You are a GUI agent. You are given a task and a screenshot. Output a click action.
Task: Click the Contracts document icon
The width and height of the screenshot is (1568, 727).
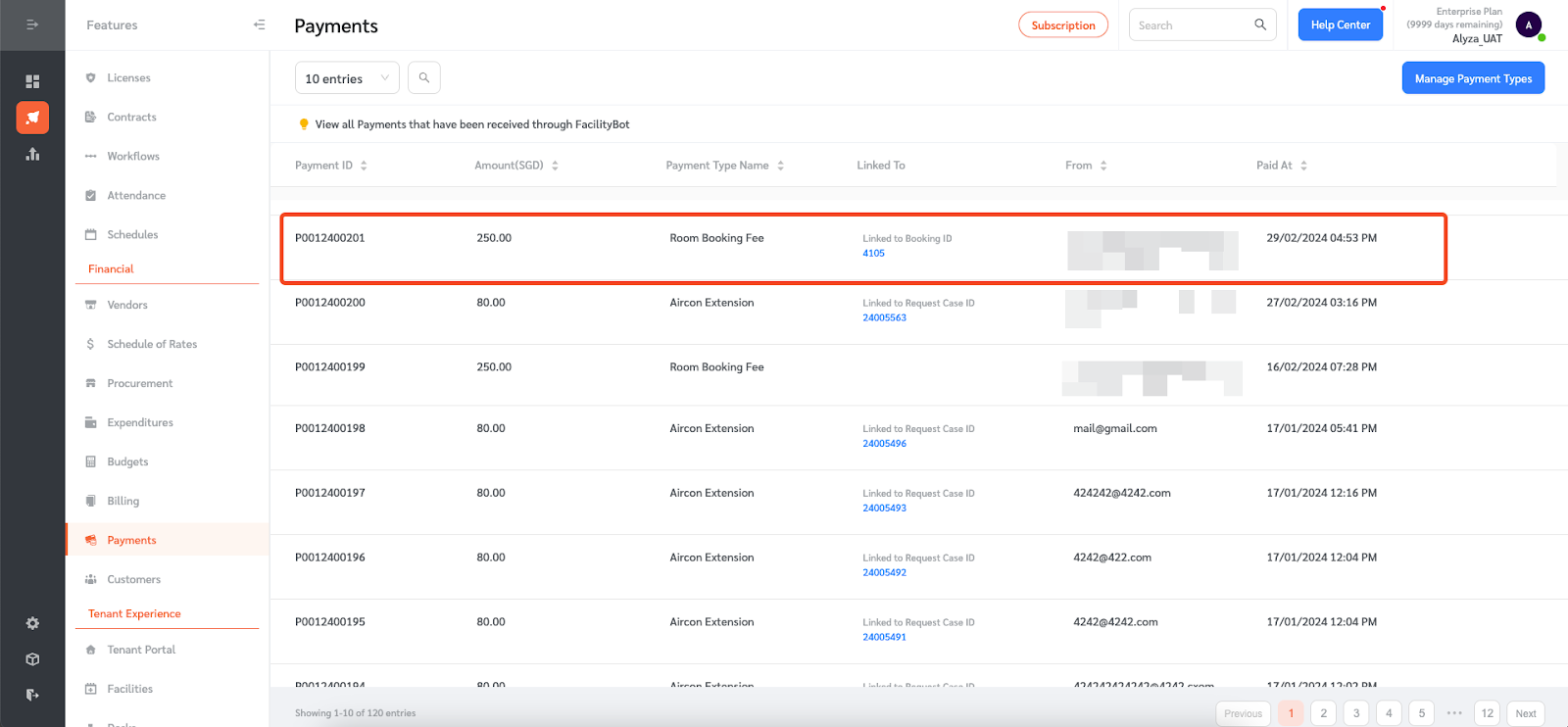pos(91,117)
